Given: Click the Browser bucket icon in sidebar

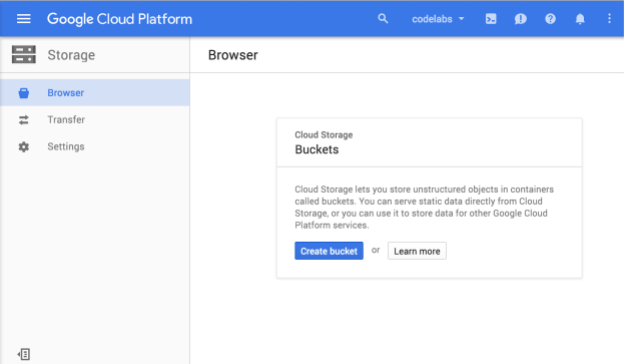Looking at the screenshot, I should 23,93.
